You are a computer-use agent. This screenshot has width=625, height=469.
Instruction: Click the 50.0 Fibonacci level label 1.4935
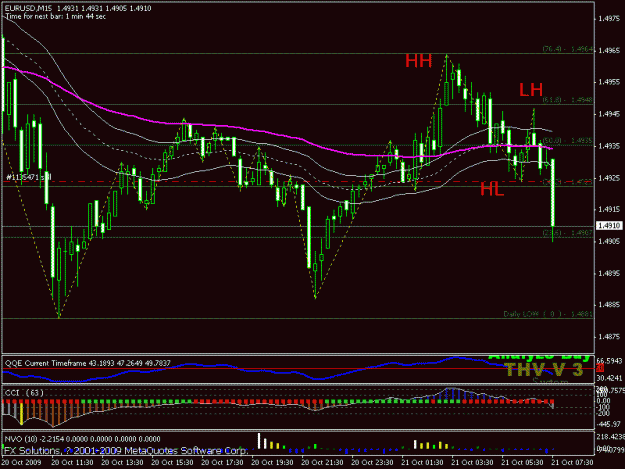pos(568,141)
